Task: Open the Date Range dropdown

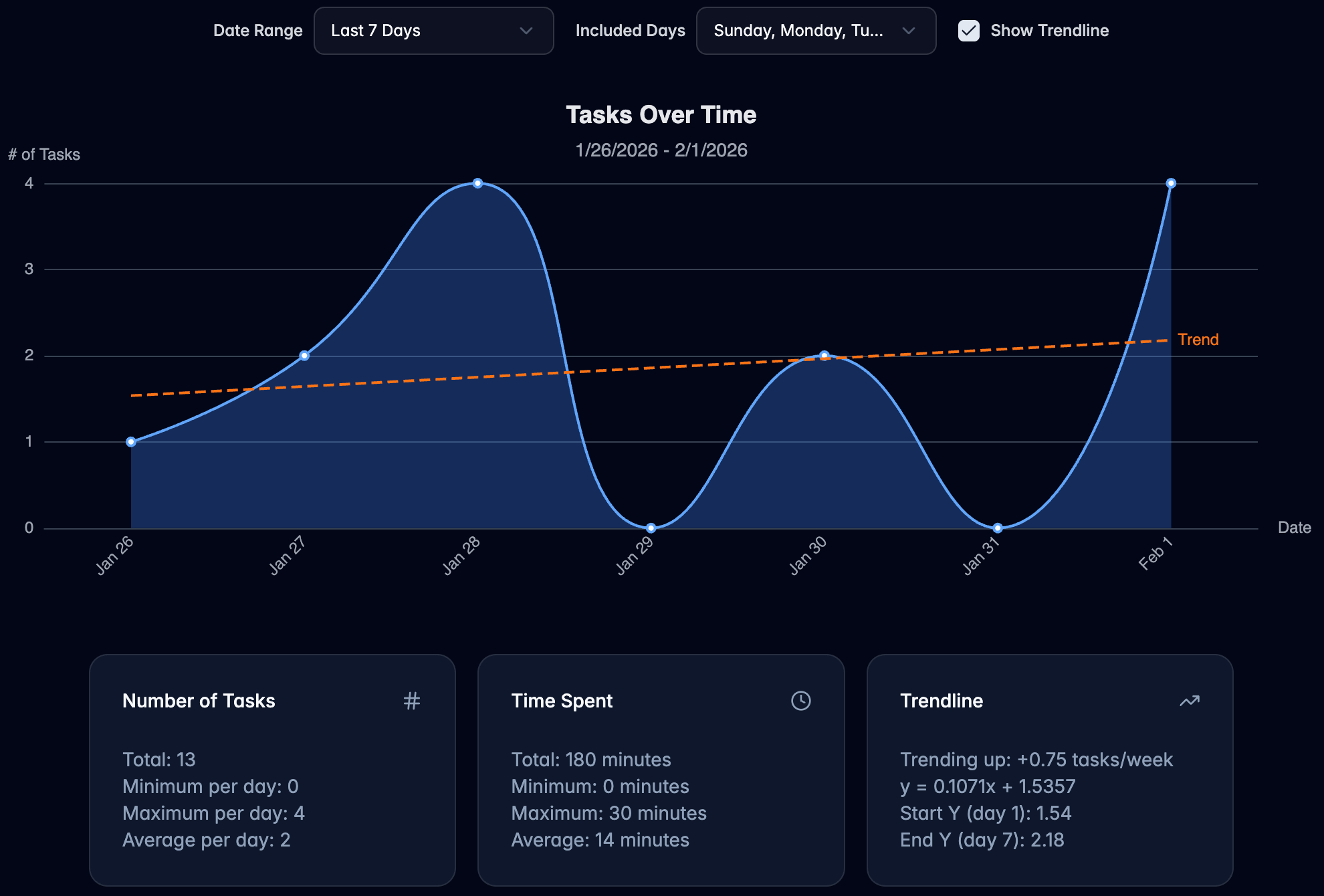Action: tap(433, 31)
